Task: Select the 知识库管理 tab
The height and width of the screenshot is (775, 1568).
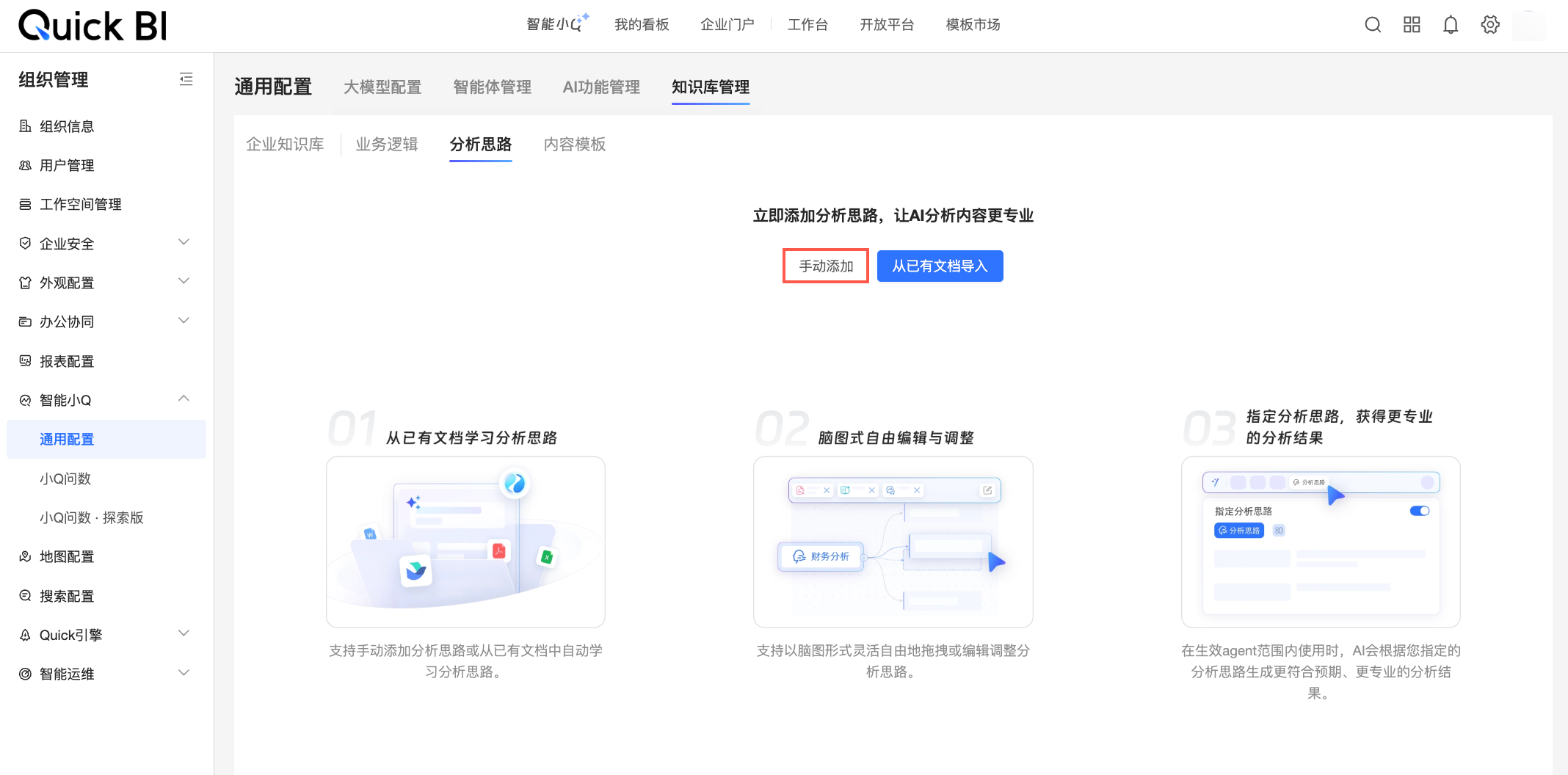Action: tap(711, 87)
